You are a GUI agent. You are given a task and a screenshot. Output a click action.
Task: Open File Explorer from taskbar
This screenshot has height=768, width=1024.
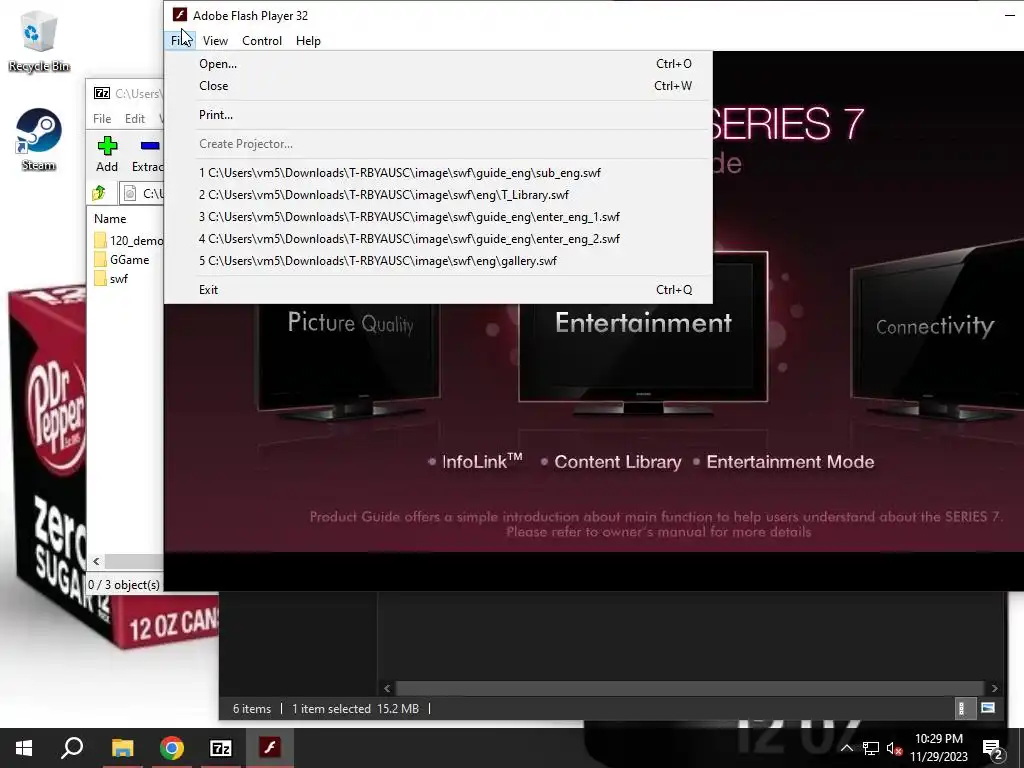click(x=122, y=748)
